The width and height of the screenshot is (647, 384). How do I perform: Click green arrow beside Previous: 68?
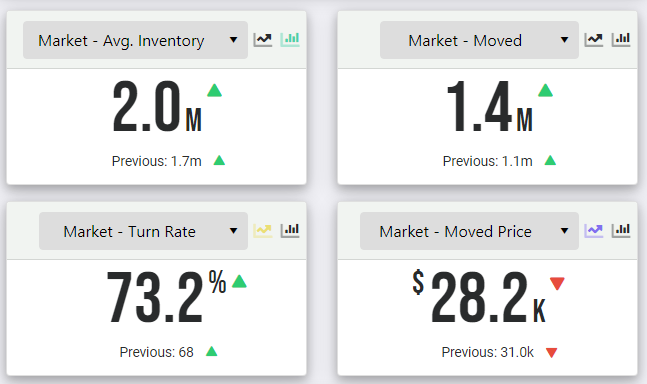click(x=212, y=351)
